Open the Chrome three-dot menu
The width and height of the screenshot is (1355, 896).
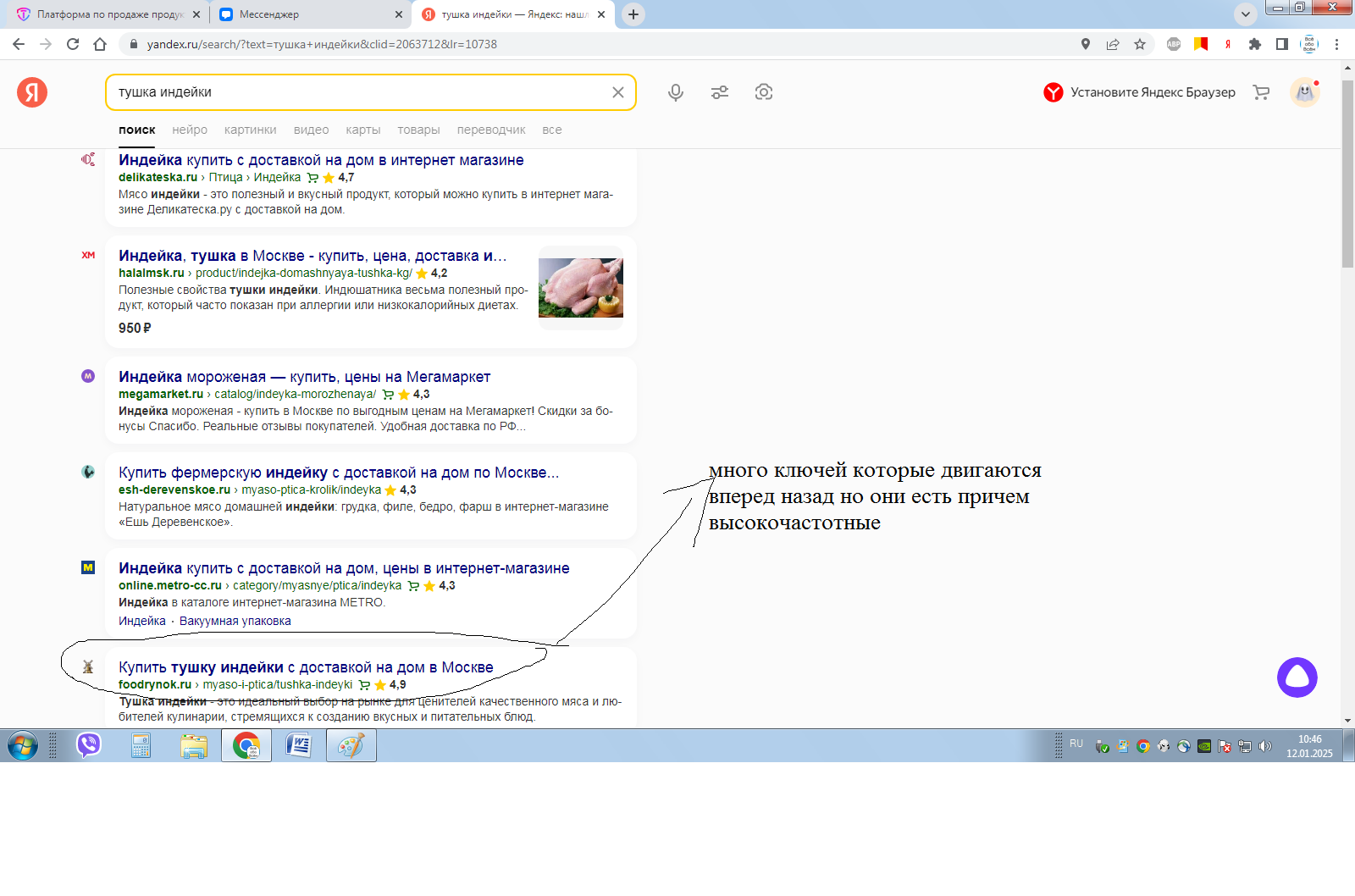click(x=1337, y=44)
